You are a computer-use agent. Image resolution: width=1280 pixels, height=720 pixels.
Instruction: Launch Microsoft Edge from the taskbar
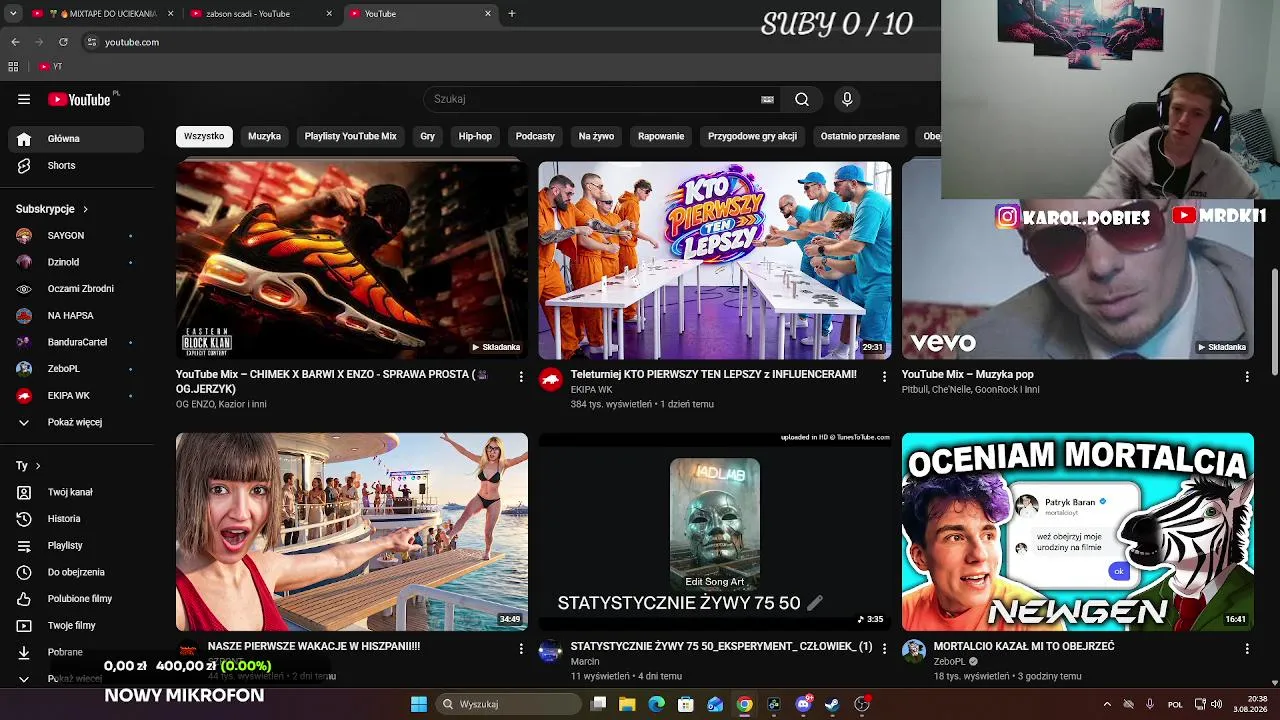657,704
